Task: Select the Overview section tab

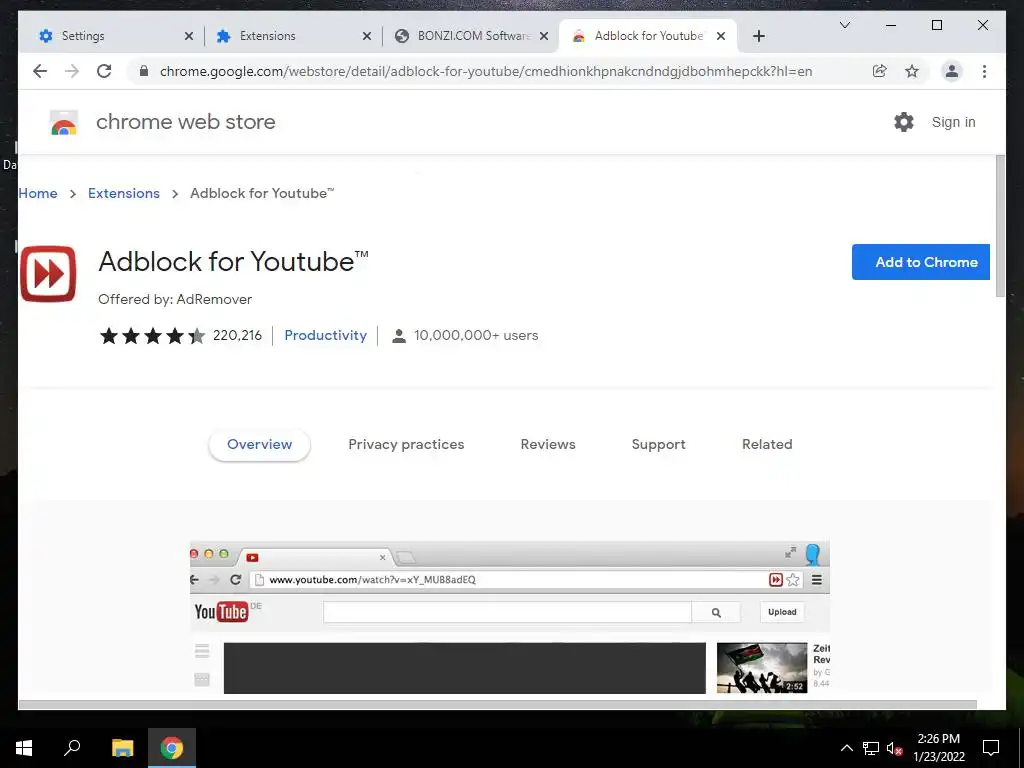Action: pyautogui.click(x=259, y=444)
